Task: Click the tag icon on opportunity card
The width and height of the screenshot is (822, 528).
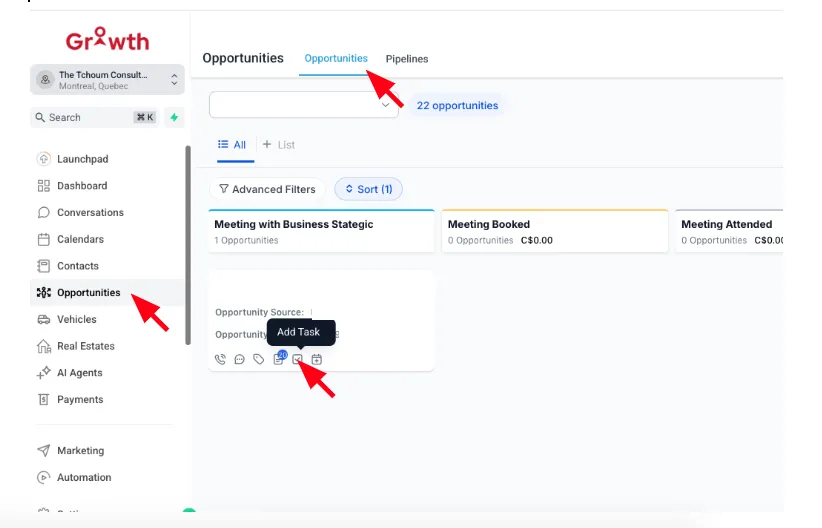Action: click(x=258, y=359)
